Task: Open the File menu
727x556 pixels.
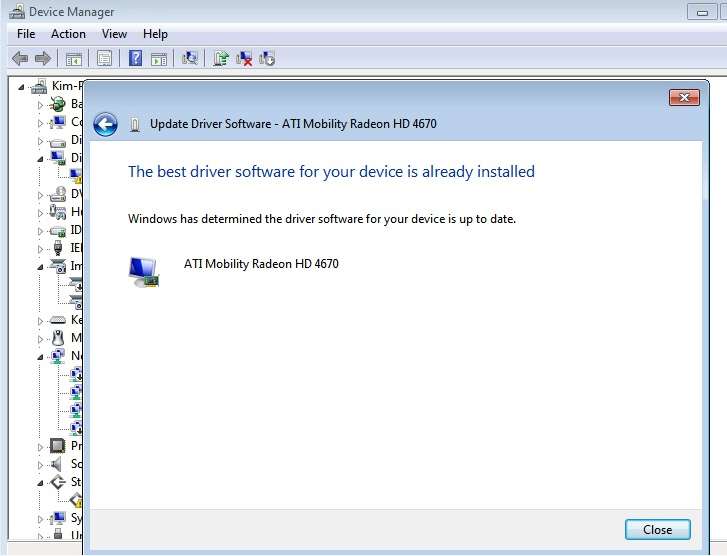Action: 26,34
